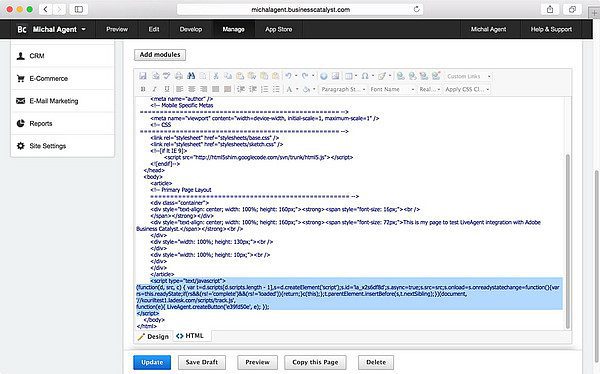Toggle Italic formatting
This screenshot has width=600, height=374.
tap(155, 89)
